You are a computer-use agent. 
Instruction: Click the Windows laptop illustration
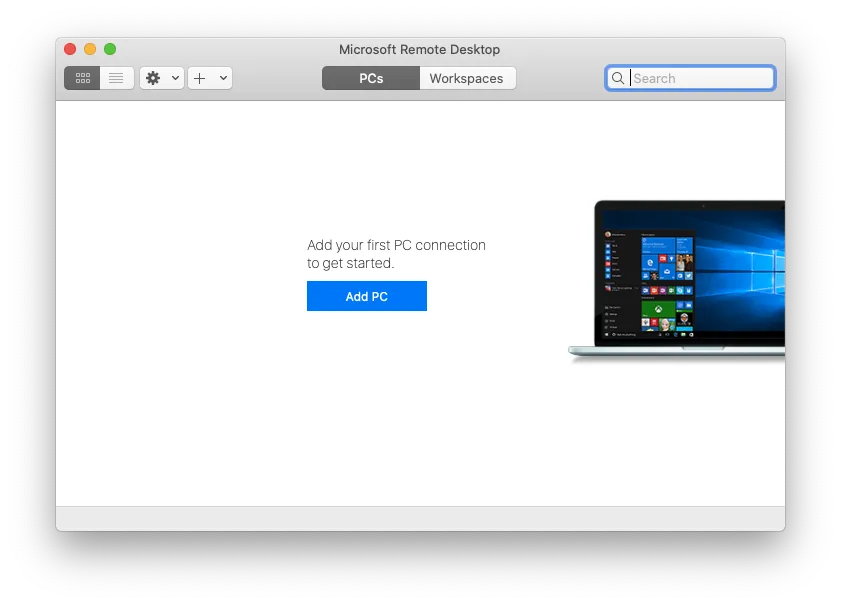(x=690, y=275)
